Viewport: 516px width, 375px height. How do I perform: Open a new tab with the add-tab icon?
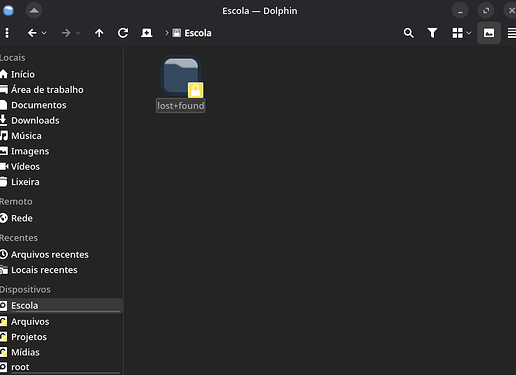pyautogui.click(x=147, y=33)
